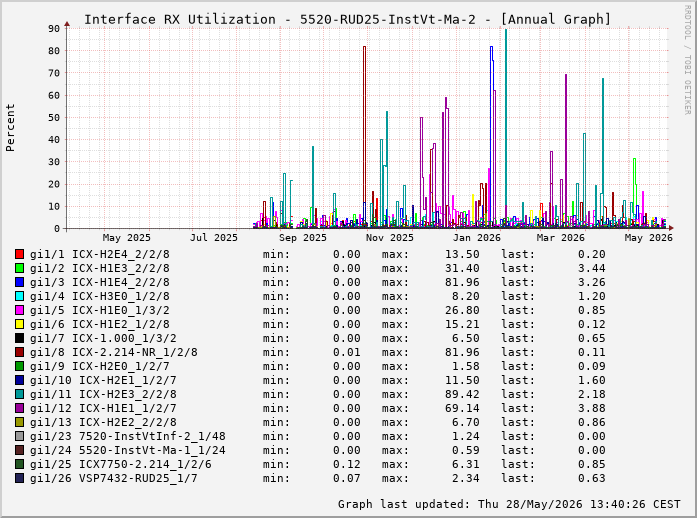The height and width of the screenshot is (518, 697).
Task: Click min value 0.07 for gi1/26
Action: (347, 478)
